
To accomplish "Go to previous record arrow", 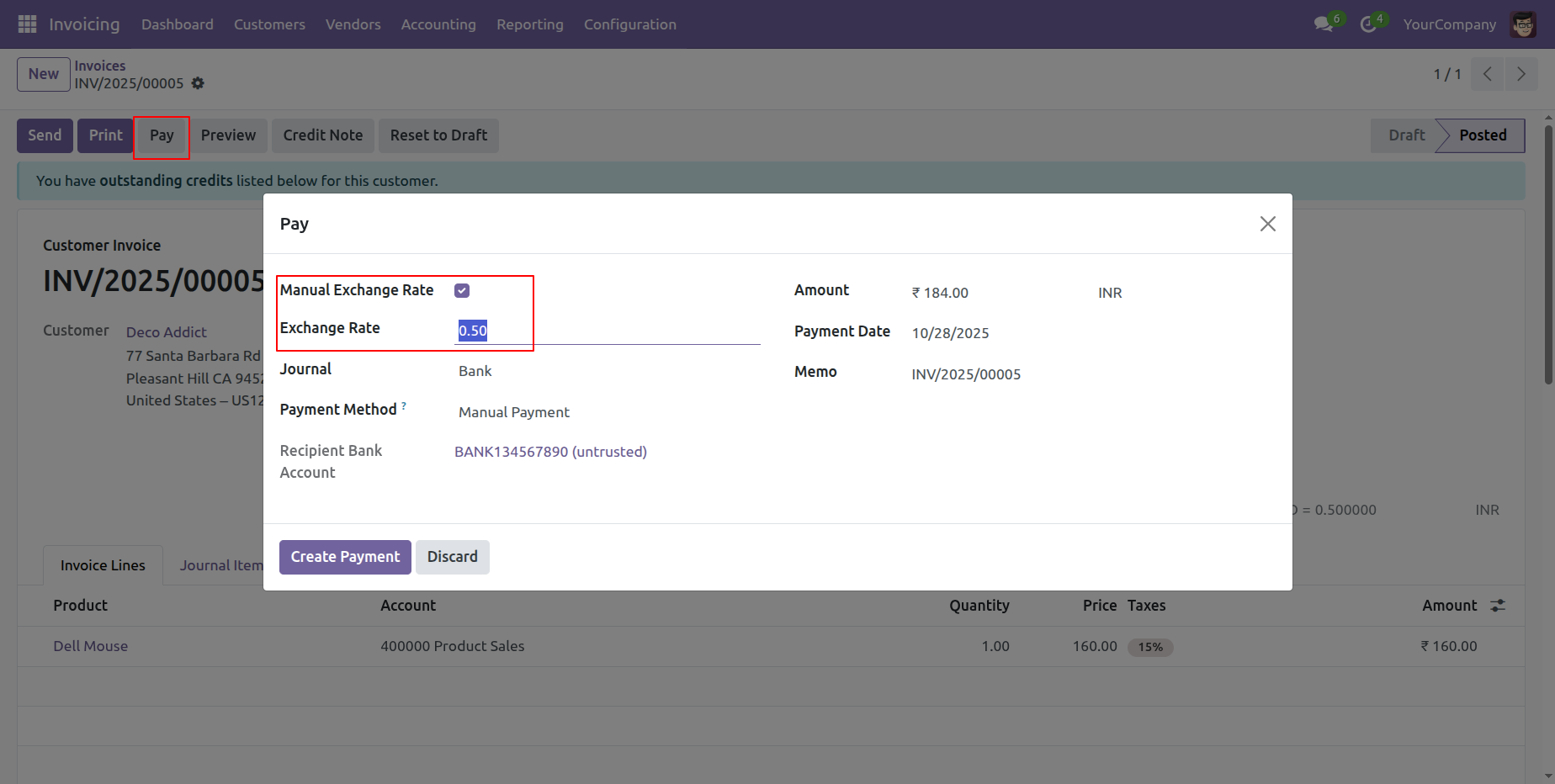I will pyautogui.click(x=1488, y=74).
